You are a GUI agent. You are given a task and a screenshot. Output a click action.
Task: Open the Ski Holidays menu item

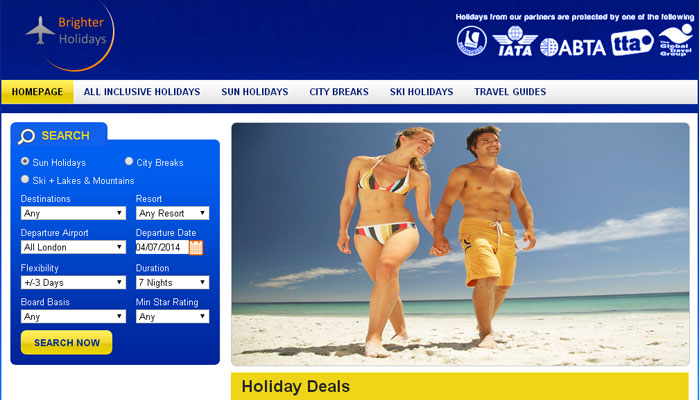(421, 92)
